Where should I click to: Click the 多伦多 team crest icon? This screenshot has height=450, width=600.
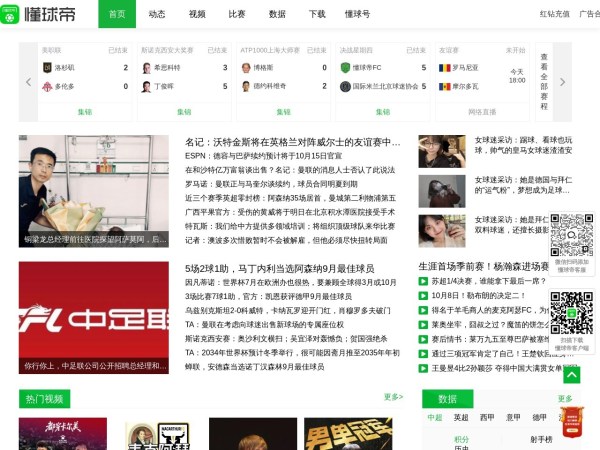(47, 86)
